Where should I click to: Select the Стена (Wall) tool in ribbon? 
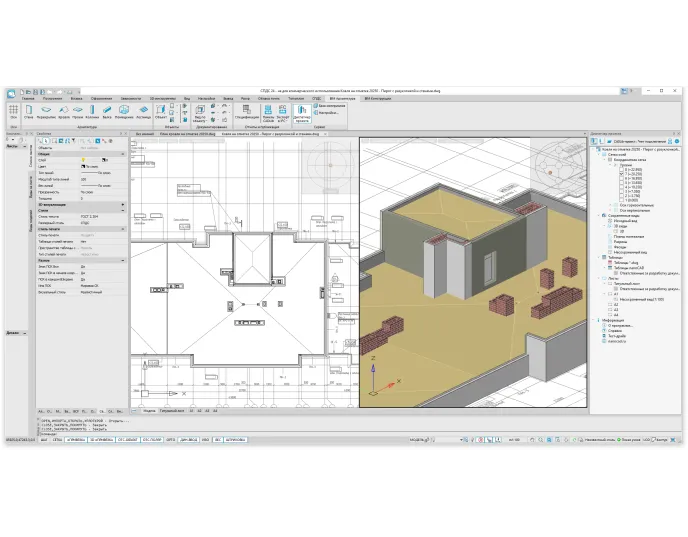(28, 113)
